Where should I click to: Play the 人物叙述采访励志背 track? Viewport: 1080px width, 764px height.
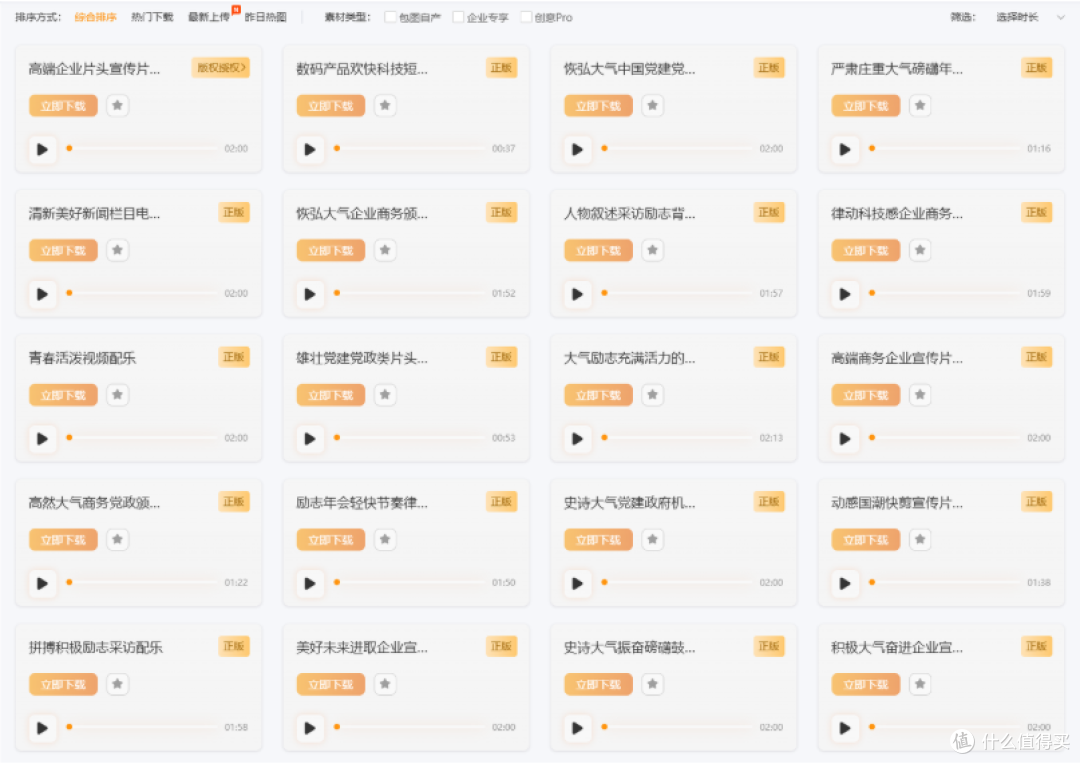[577, 293]
